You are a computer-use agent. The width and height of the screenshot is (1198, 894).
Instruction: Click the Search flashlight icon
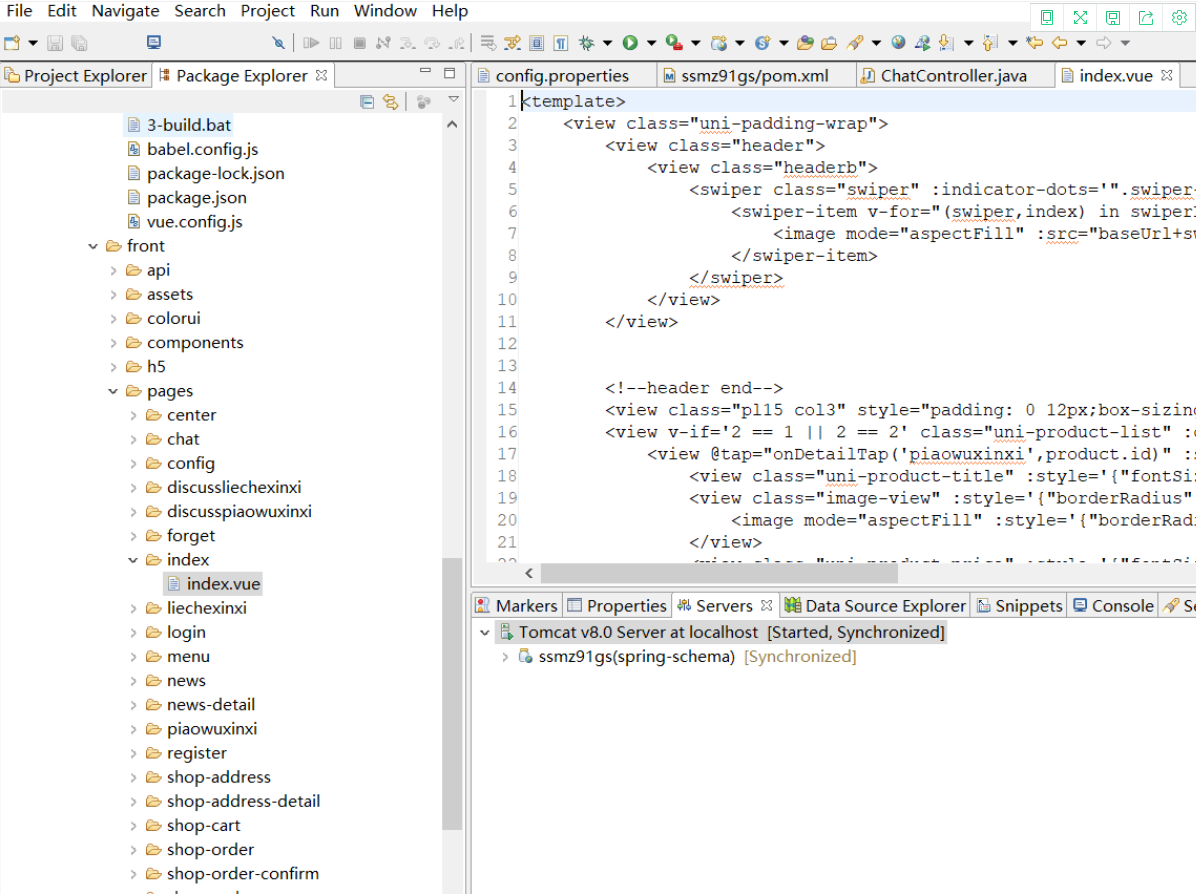(x=855, y=43)
